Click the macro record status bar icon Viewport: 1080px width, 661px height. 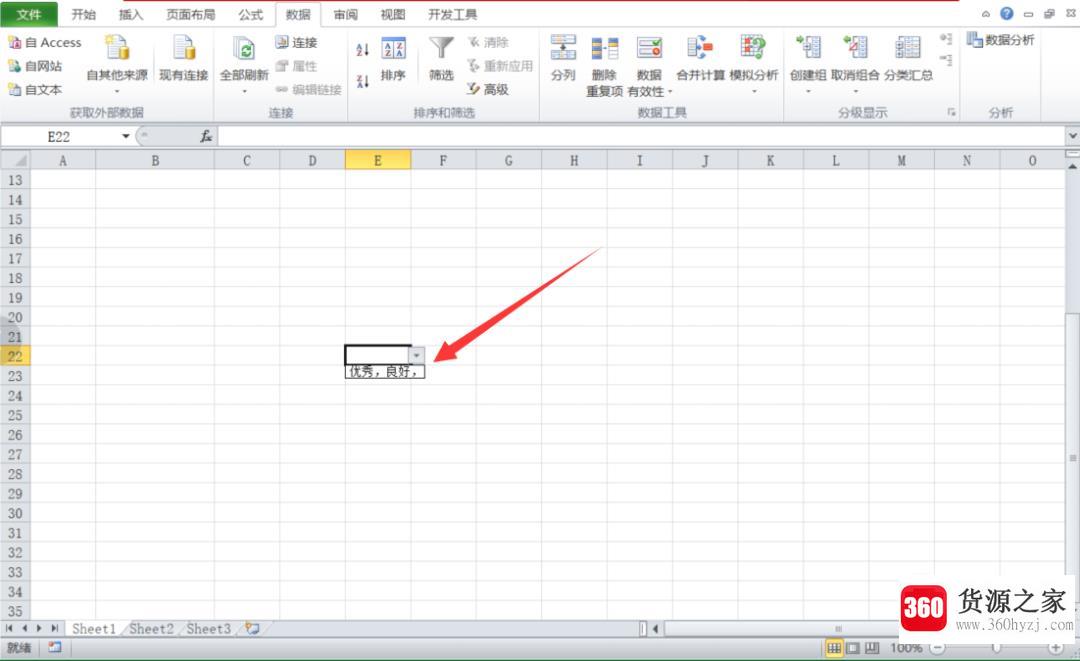tap(54, 647)
